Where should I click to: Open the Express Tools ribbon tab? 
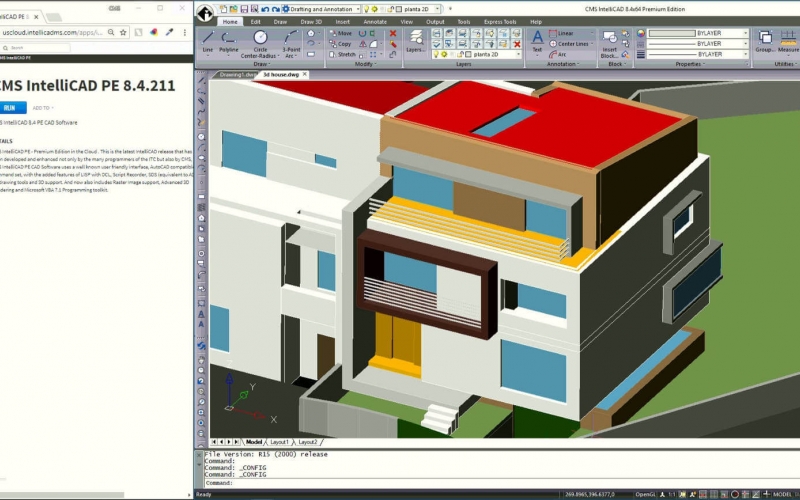[500, 22]
